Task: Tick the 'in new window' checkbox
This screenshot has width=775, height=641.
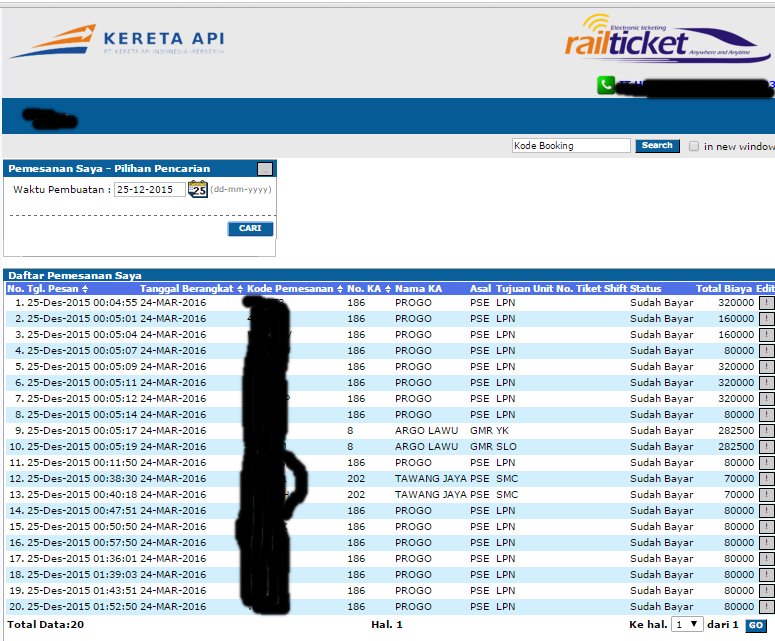Action: [694, 146]
